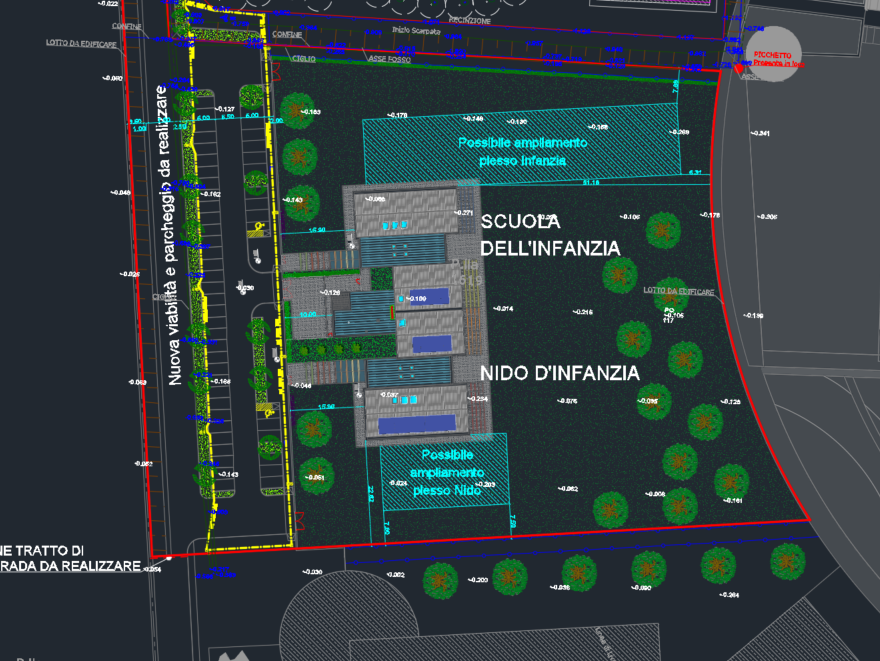Select elevation value -0.126 on the entrance paving
Image resolution: width=880 pixels, height=661 pixels.
click(330, 292)
